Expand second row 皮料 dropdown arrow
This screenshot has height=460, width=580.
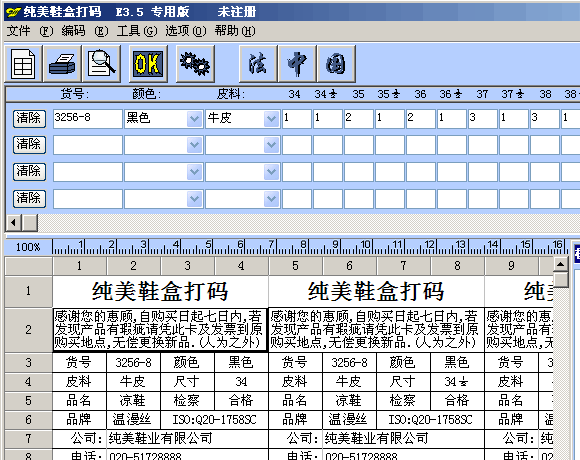click(x=272, y=145)
